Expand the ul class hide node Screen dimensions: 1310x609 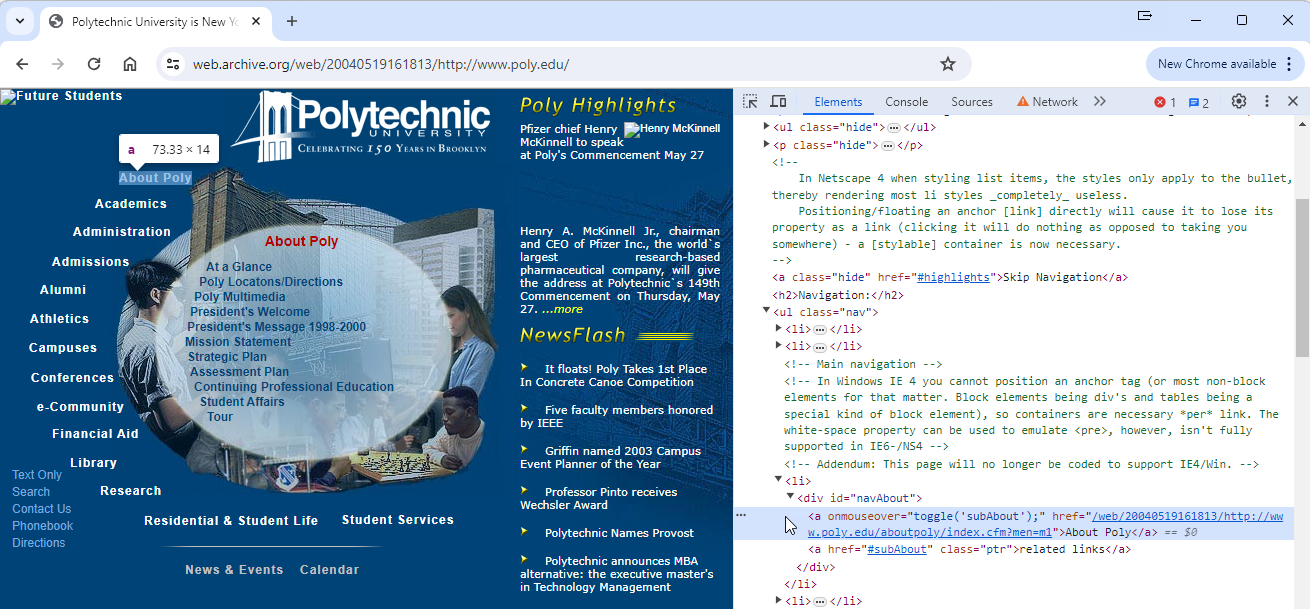pos(767,127)
